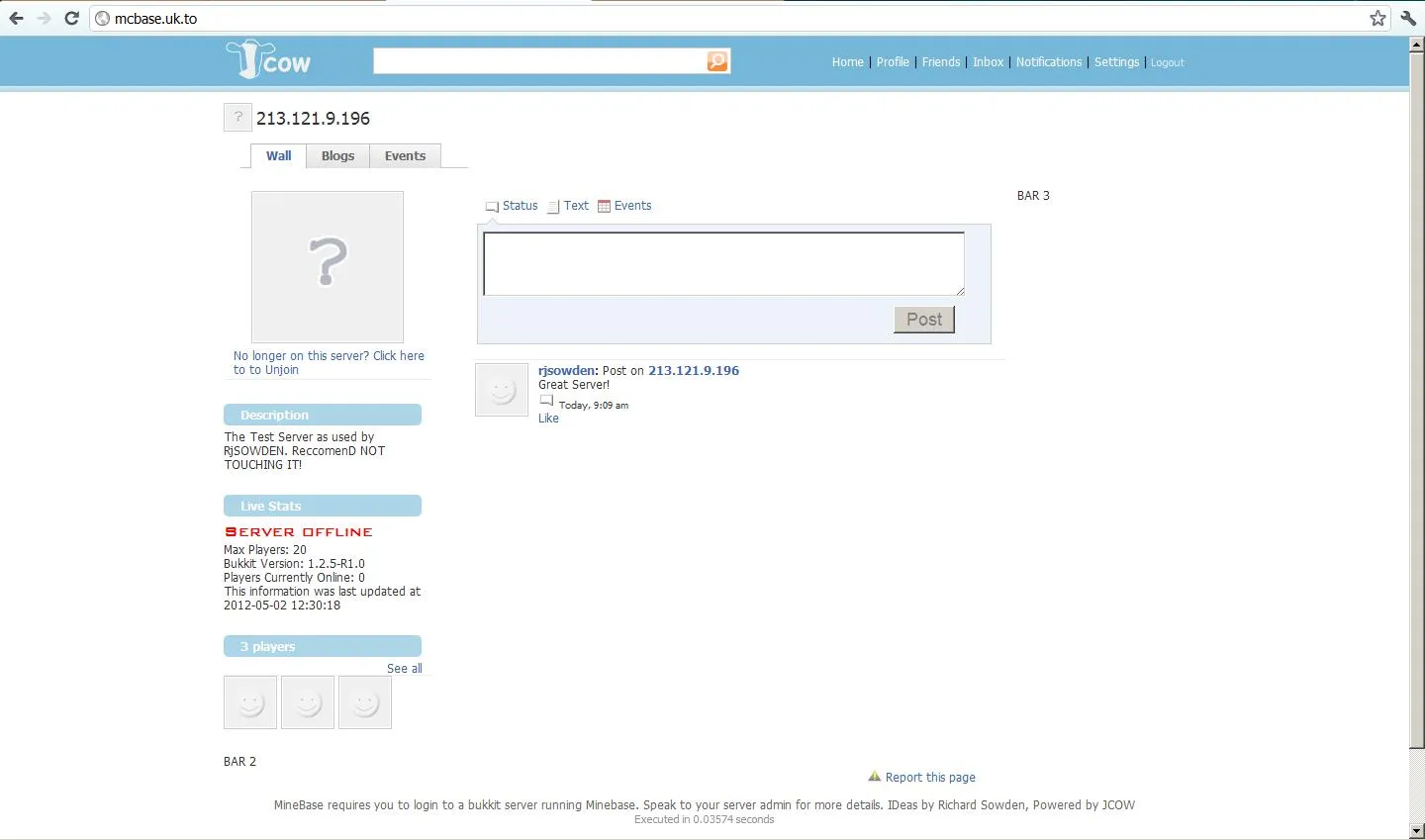Focus the site search field

pyautogui.click(x=539, y=61)
